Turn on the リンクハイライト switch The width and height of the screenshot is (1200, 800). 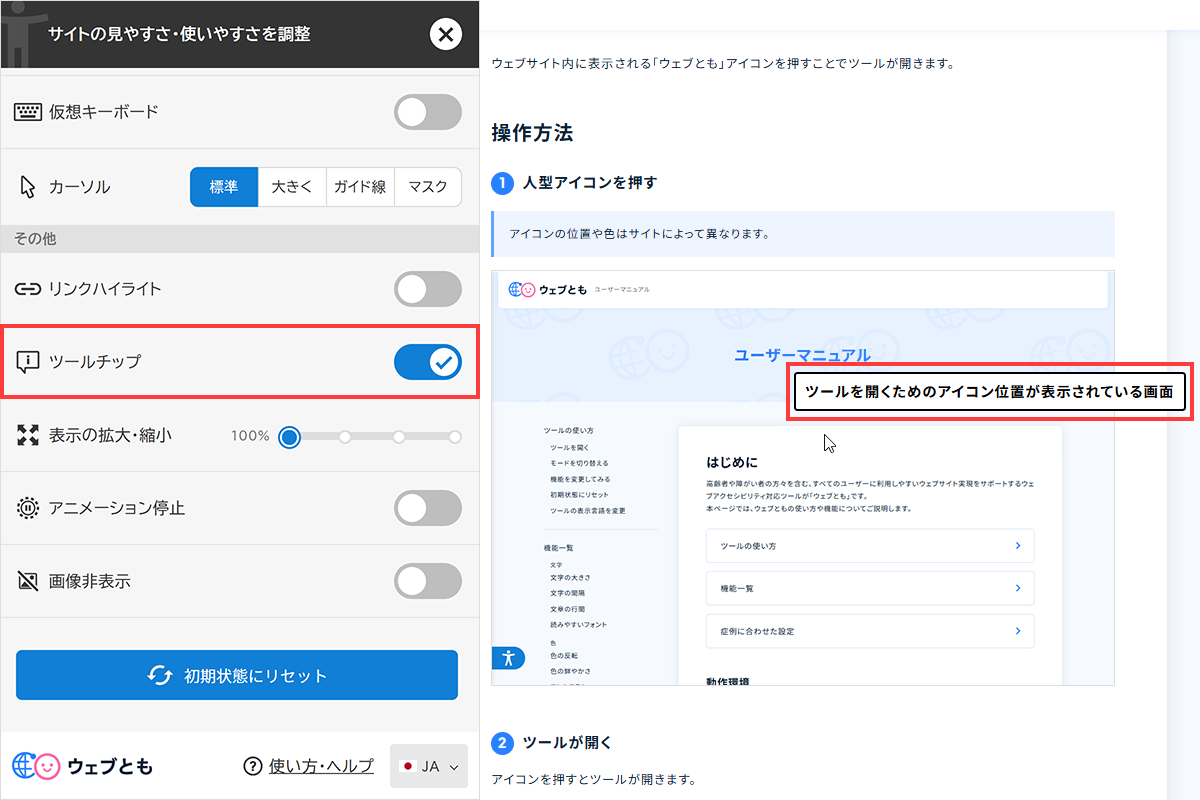428,289
